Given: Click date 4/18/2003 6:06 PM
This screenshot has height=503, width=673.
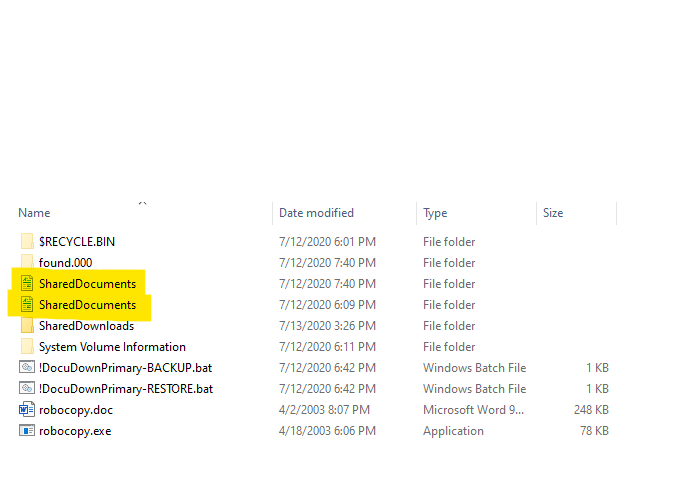Looking at the screenshot, I should (327, 431).
